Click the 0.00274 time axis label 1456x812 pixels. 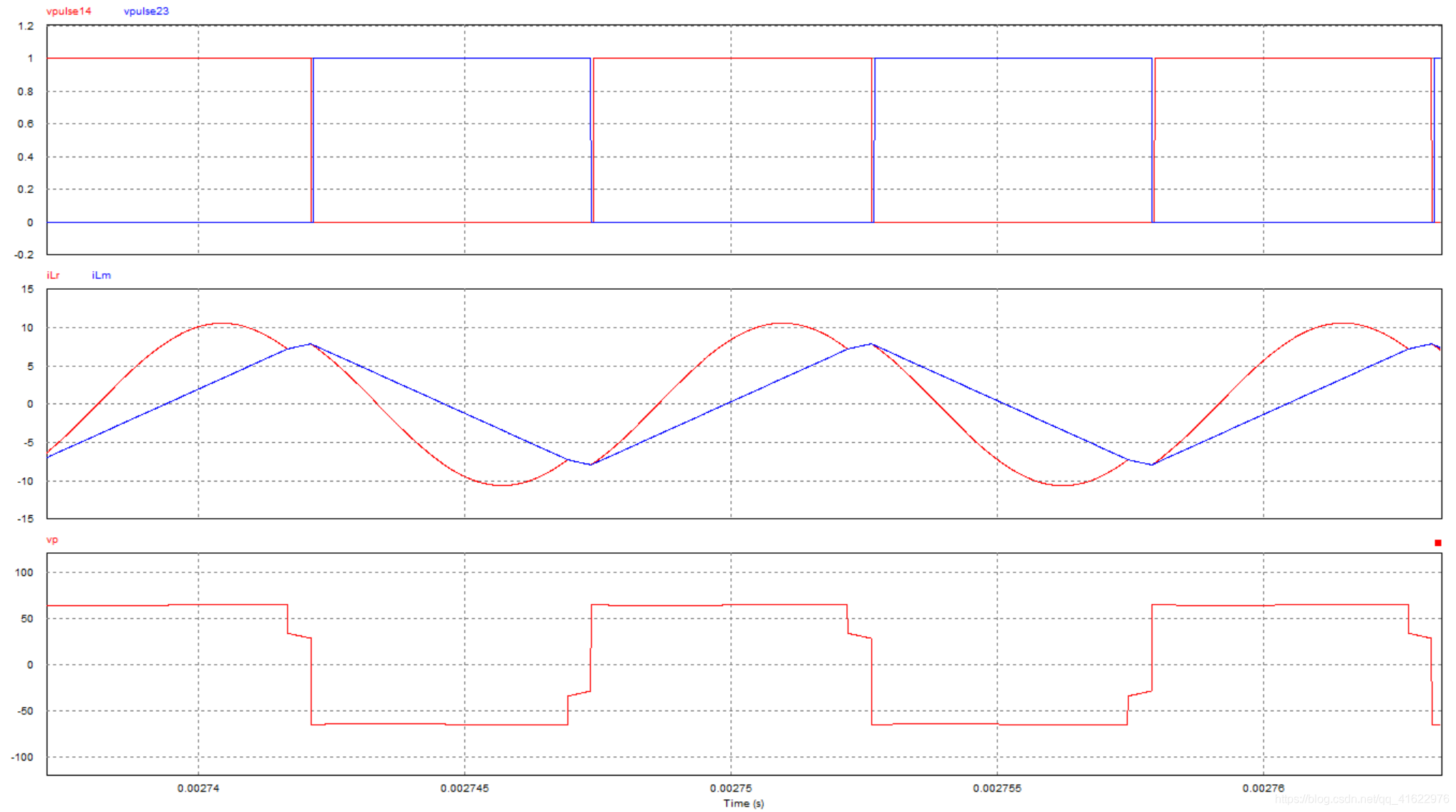coord(198,788)
